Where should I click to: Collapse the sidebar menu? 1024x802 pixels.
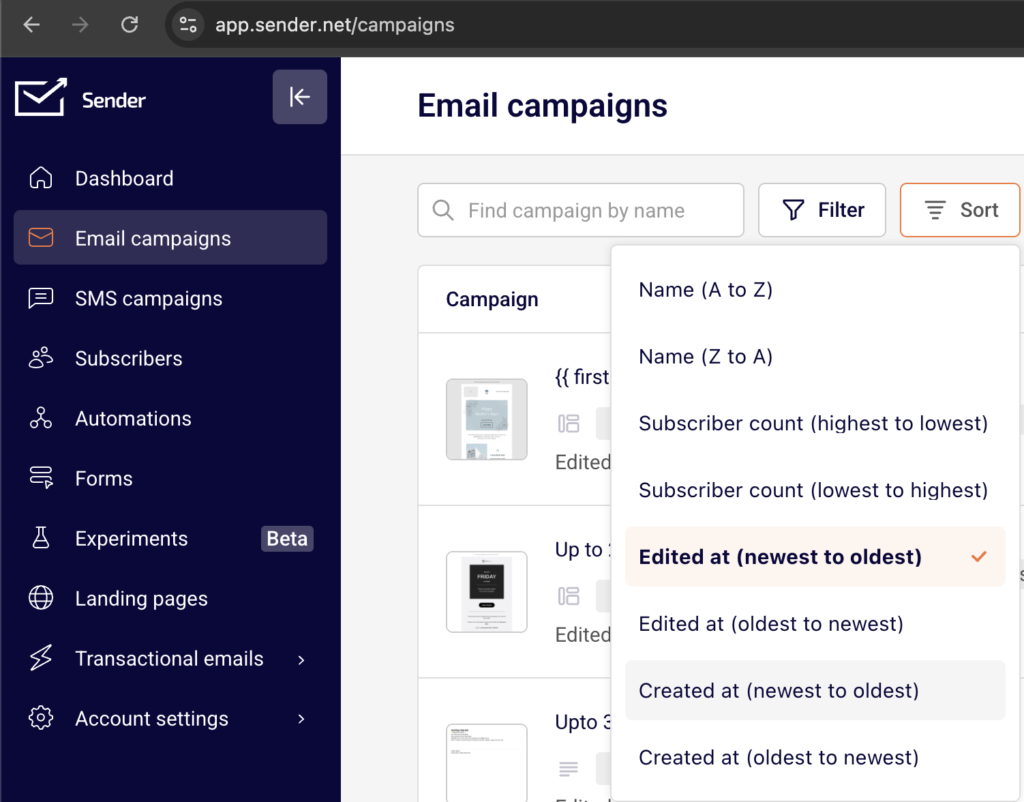(300, 97)
